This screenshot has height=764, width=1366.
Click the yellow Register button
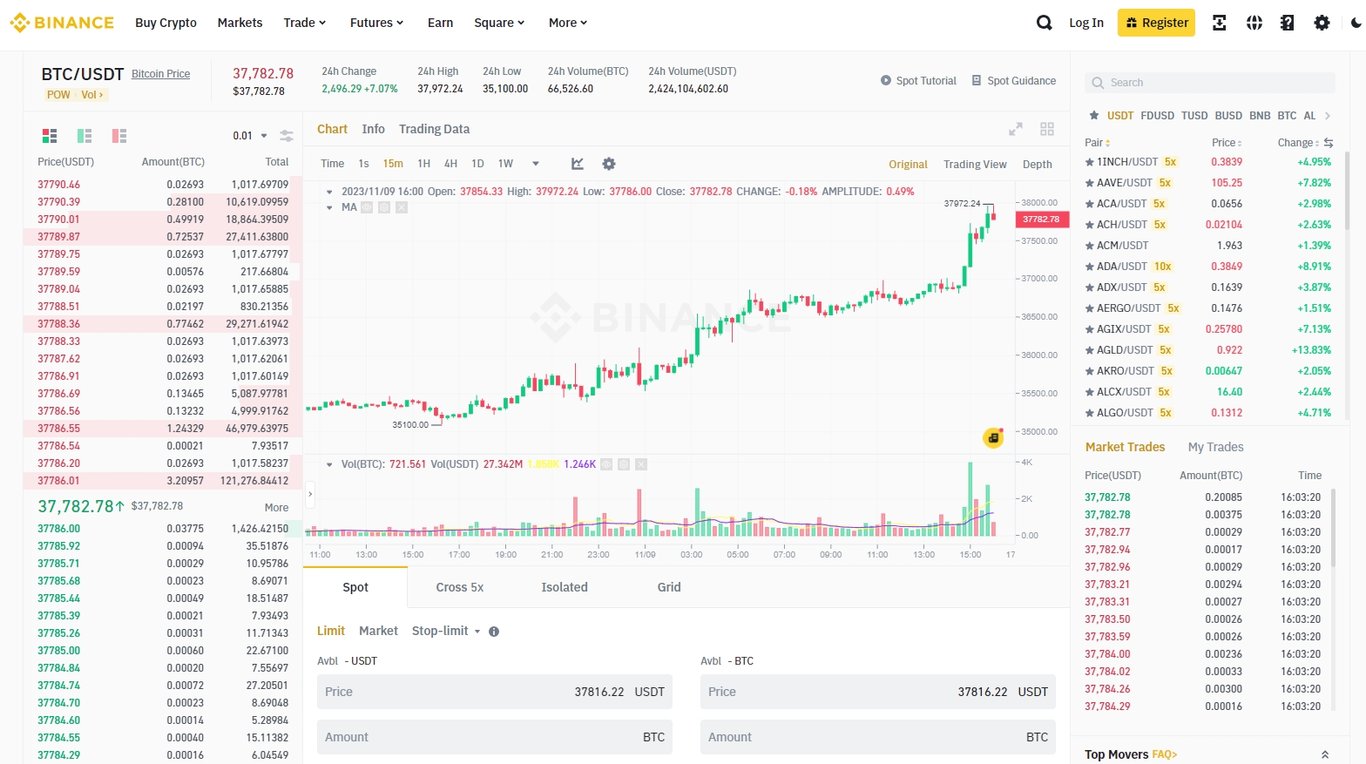pos(1156,22)
